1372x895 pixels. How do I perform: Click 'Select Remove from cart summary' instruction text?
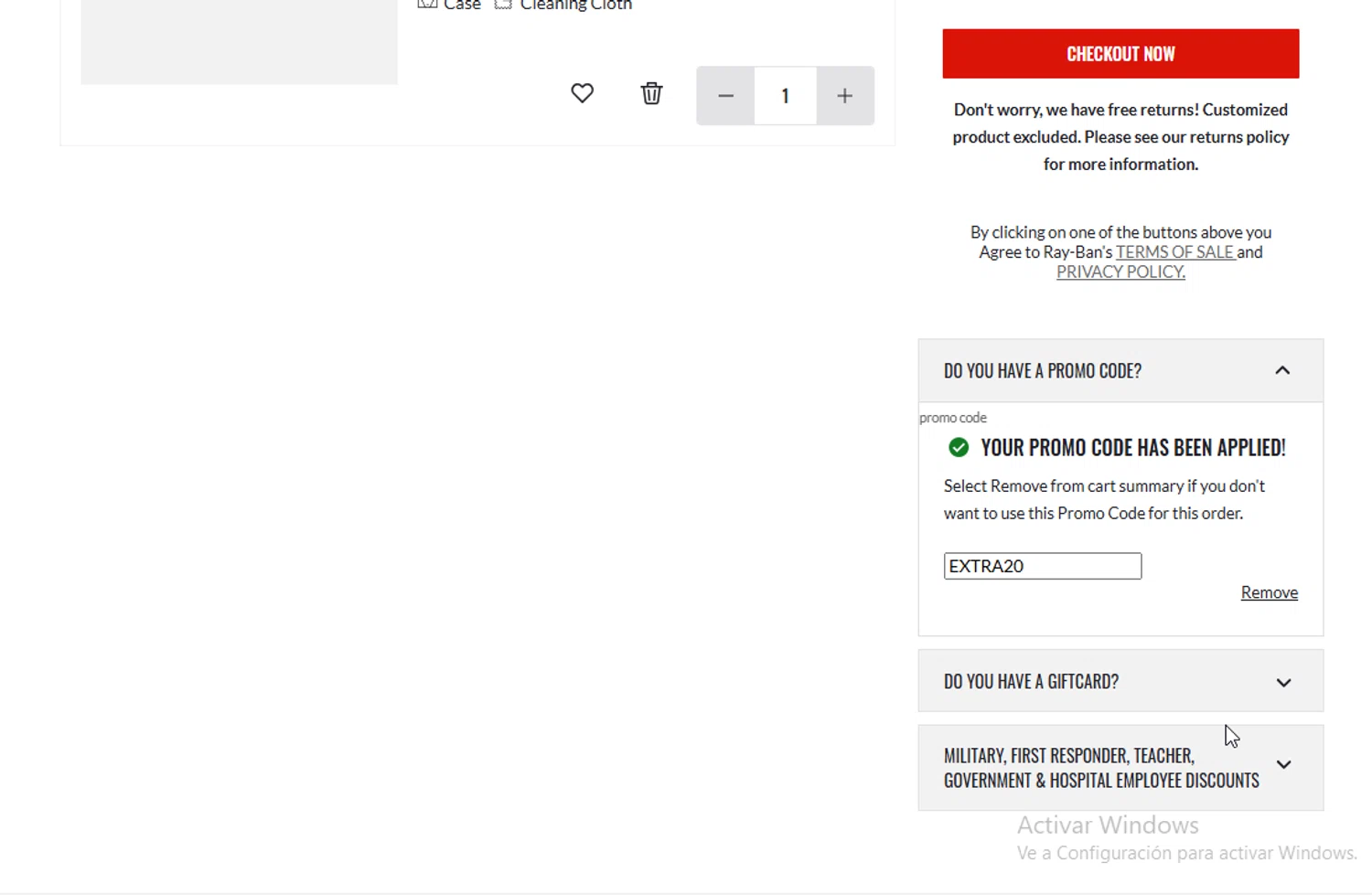tap(1104, 499)
